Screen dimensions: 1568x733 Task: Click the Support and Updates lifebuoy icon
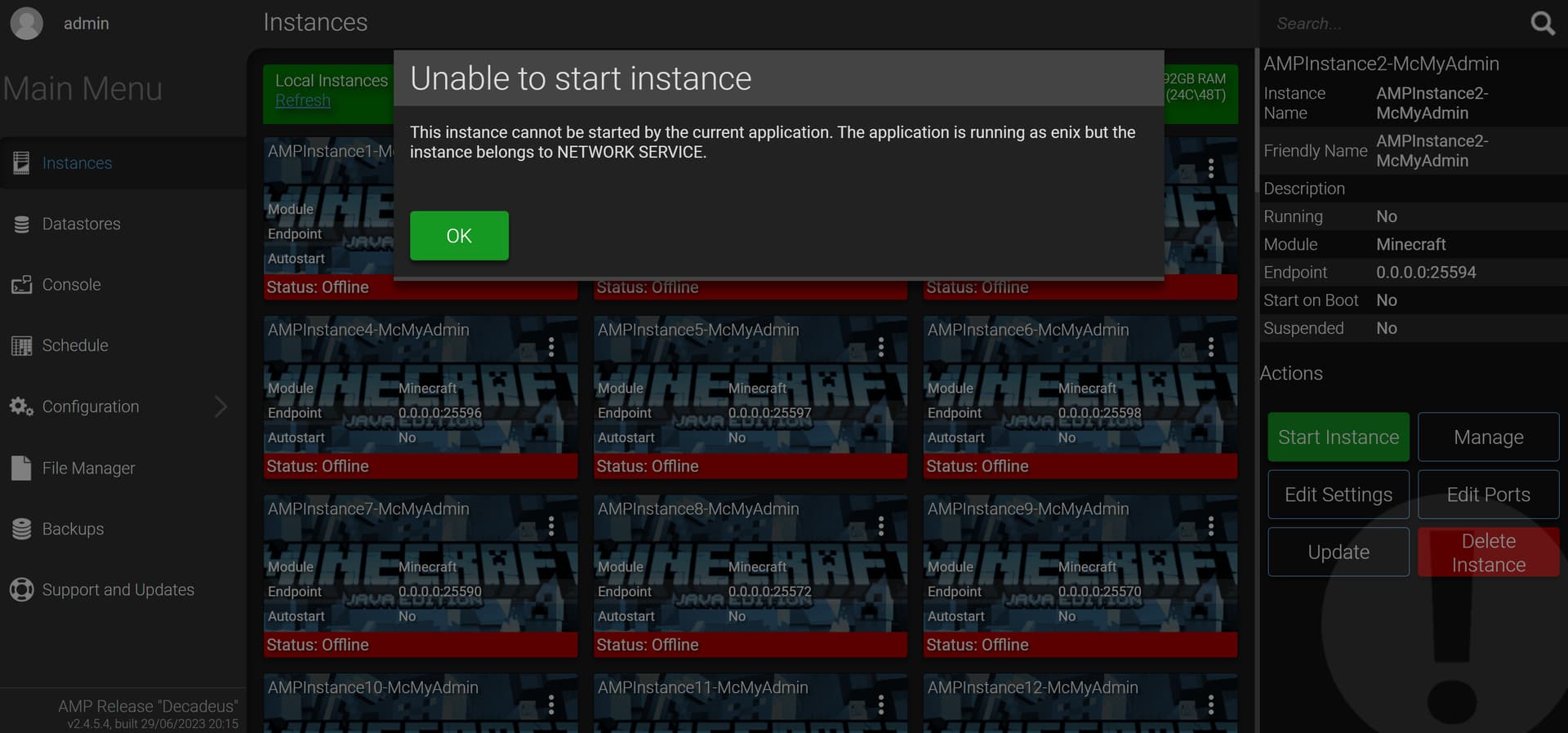(21, 589)
